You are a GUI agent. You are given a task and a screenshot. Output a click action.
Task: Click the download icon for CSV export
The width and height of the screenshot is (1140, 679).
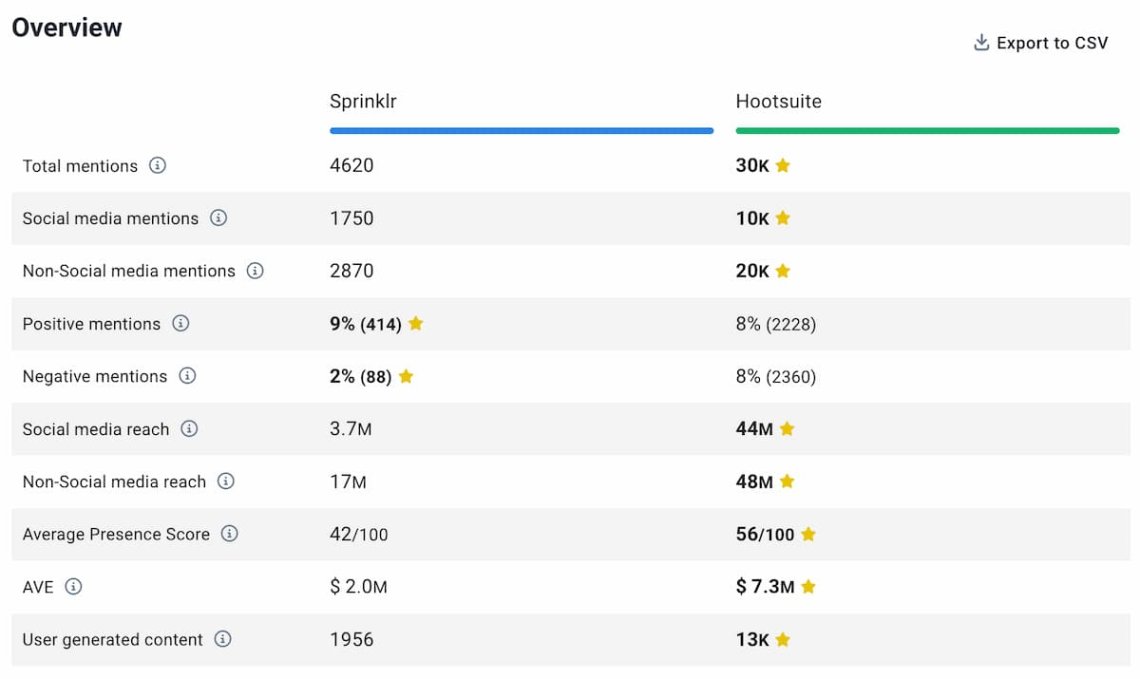click(981, 43)
